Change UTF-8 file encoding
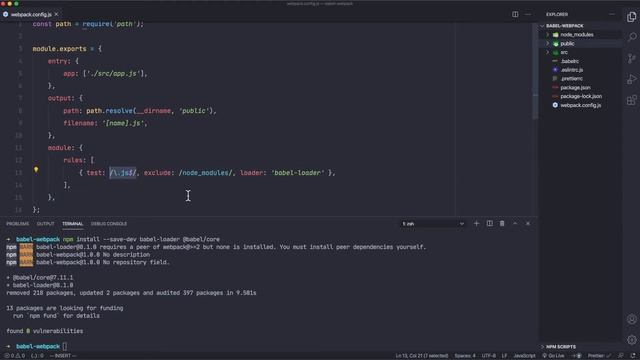 click(x=489, y=356)
